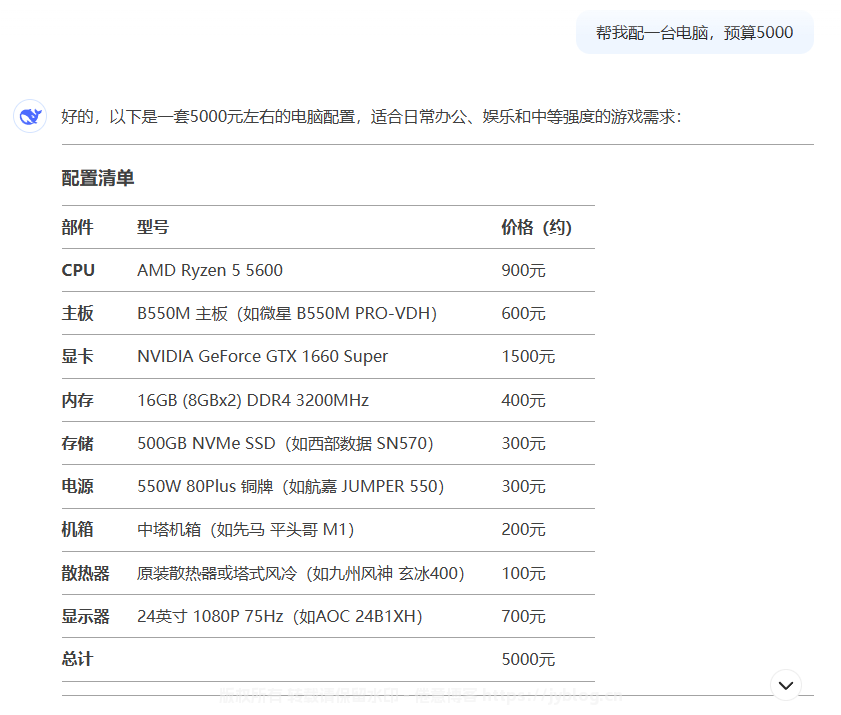Click the '主板' row label
841x715 pixels.
coord(78,313)
